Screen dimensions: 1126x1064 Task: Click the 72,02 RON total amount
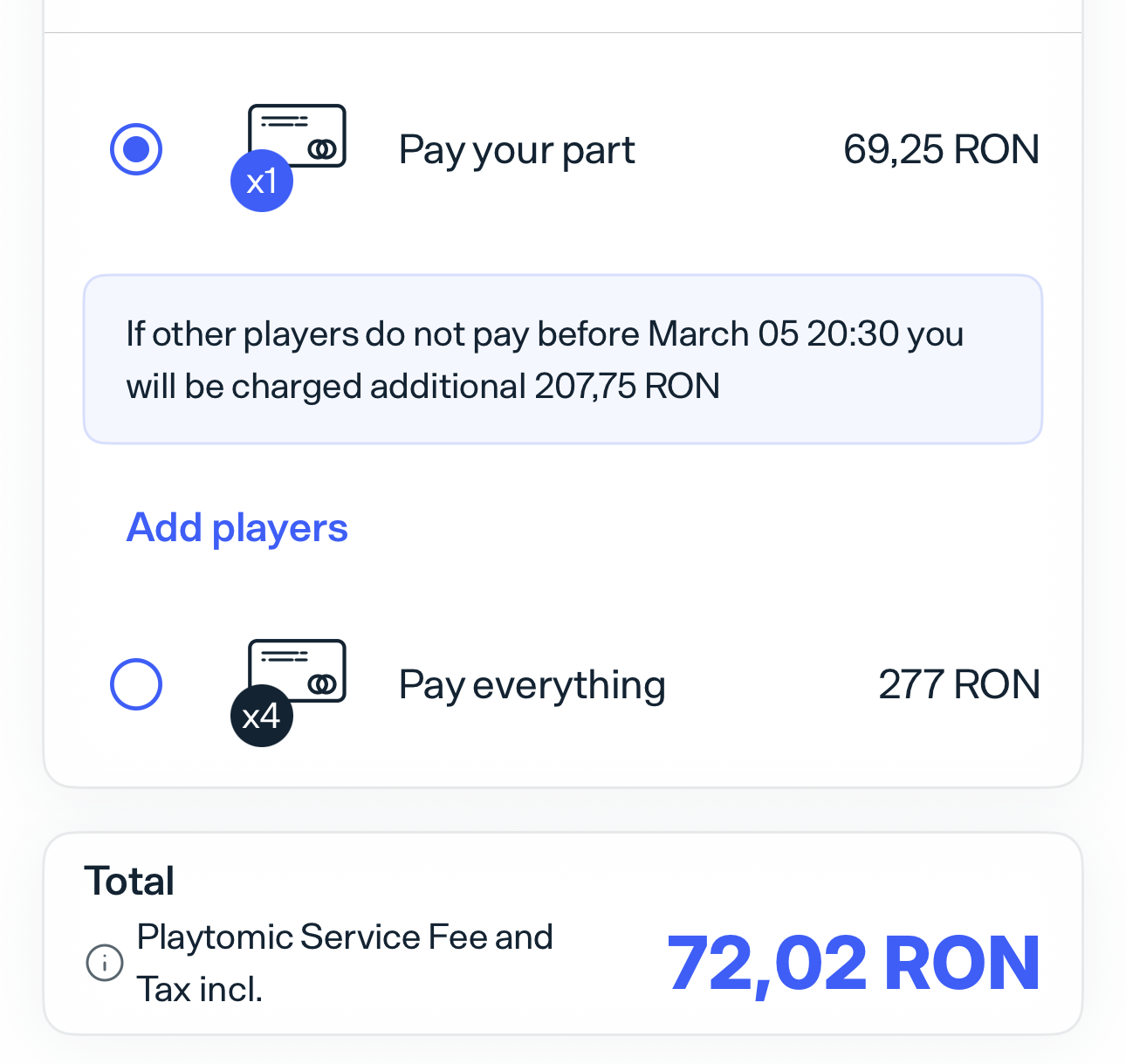[x=853, y=961]
